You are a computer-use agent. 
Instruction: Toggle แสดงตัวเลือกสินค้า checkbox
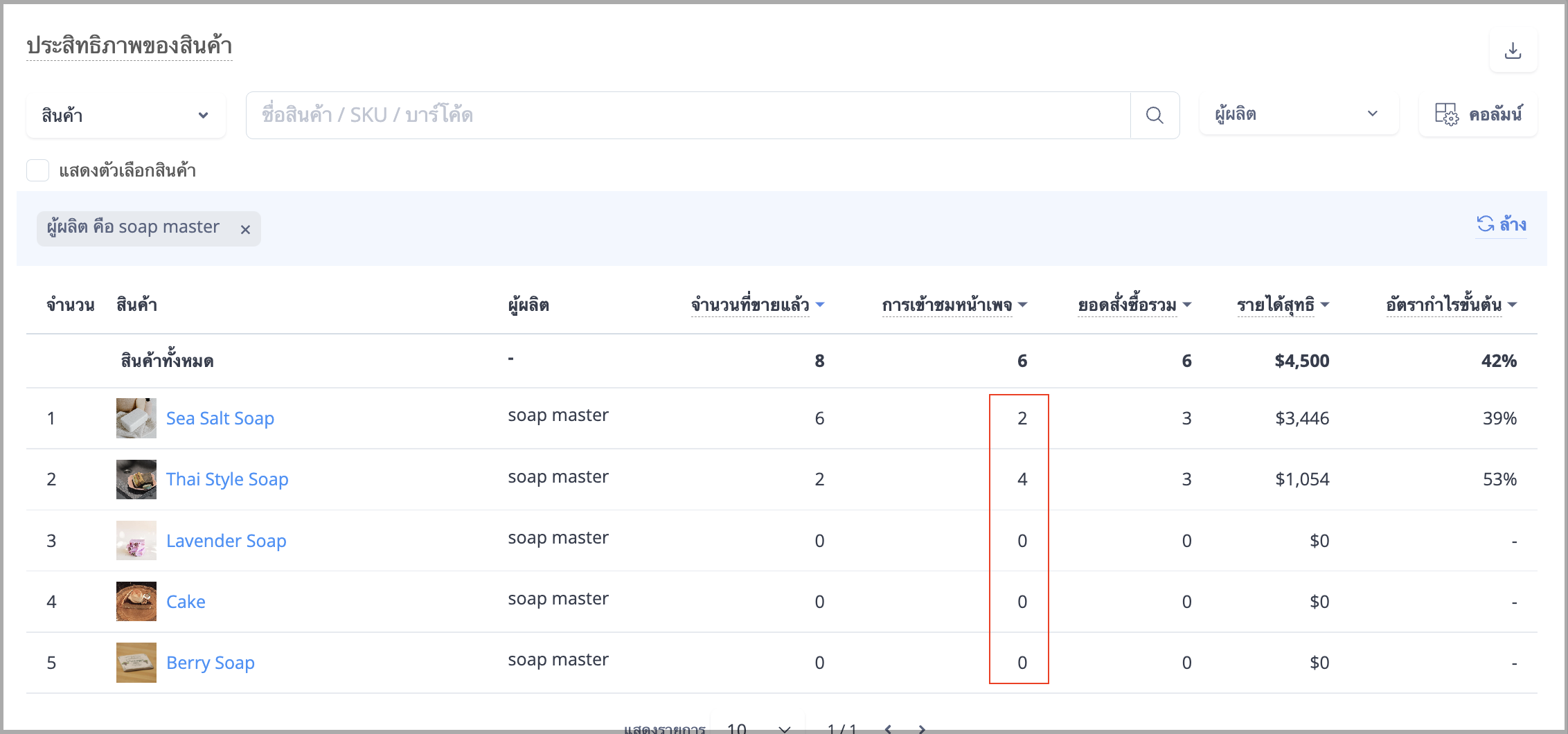[37, 170]
